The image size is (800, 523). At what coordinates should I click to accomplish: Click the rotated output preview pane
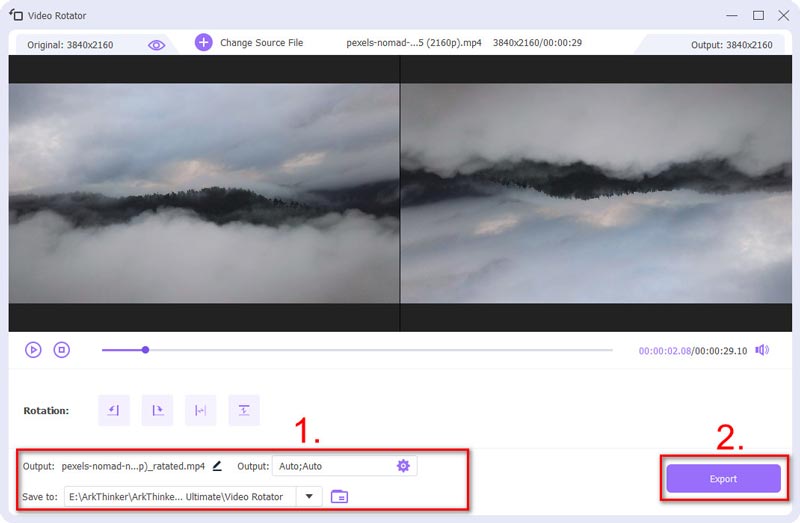click(x=596, y=193)
